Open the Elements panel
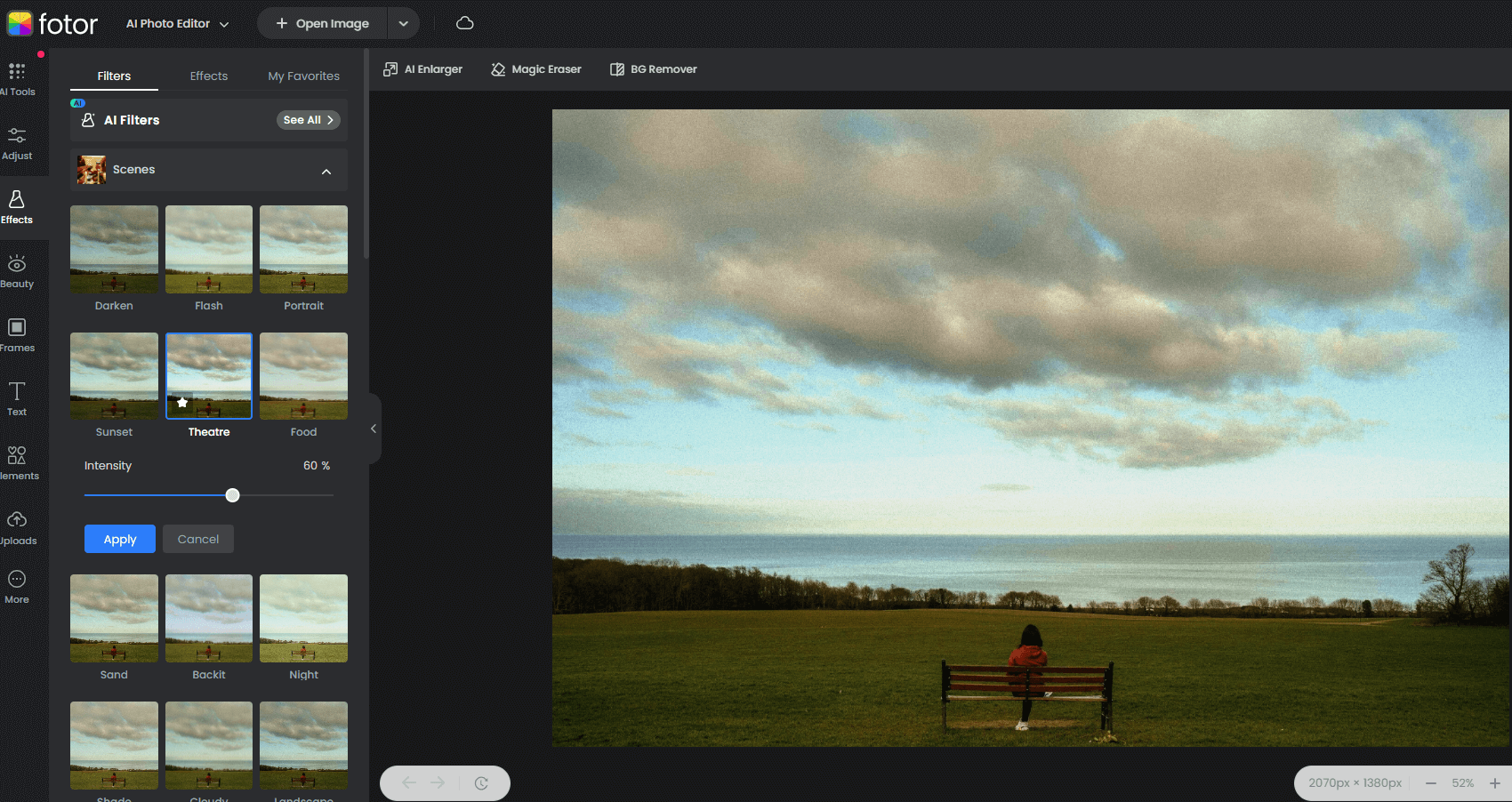1512x802 pixels. coord(17,463)
